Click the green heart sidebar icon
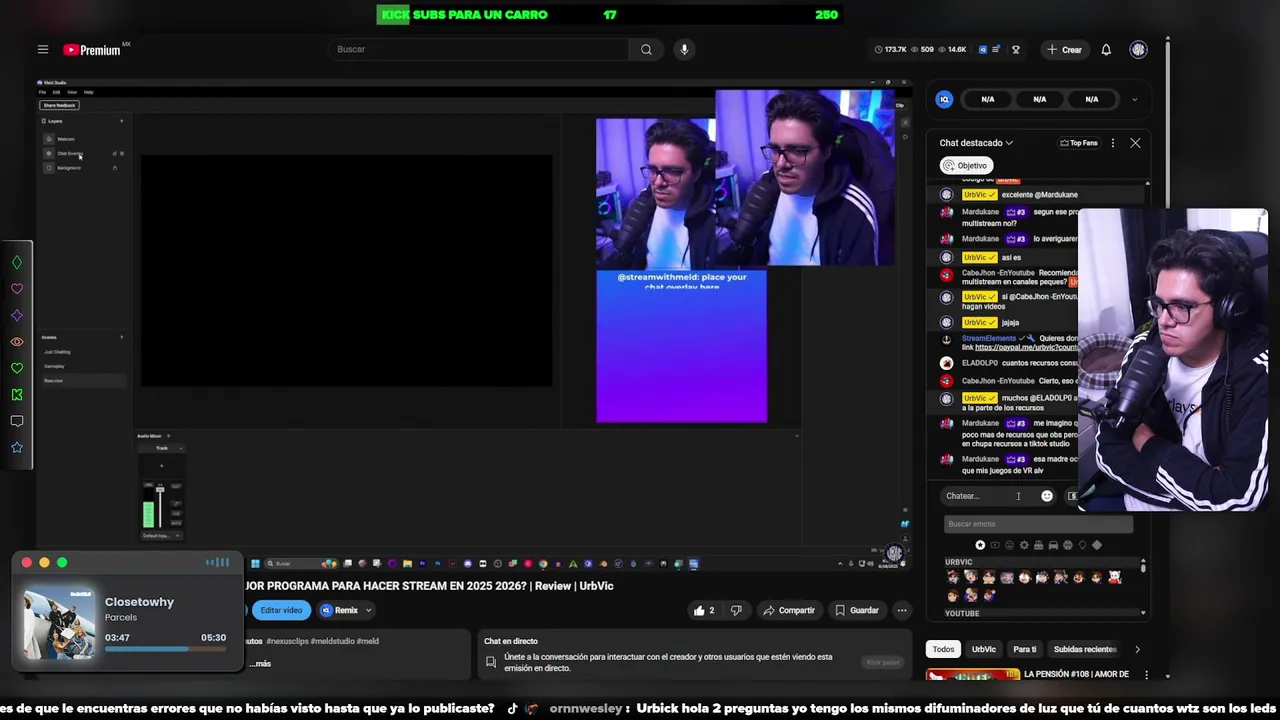 coord(17,368)
